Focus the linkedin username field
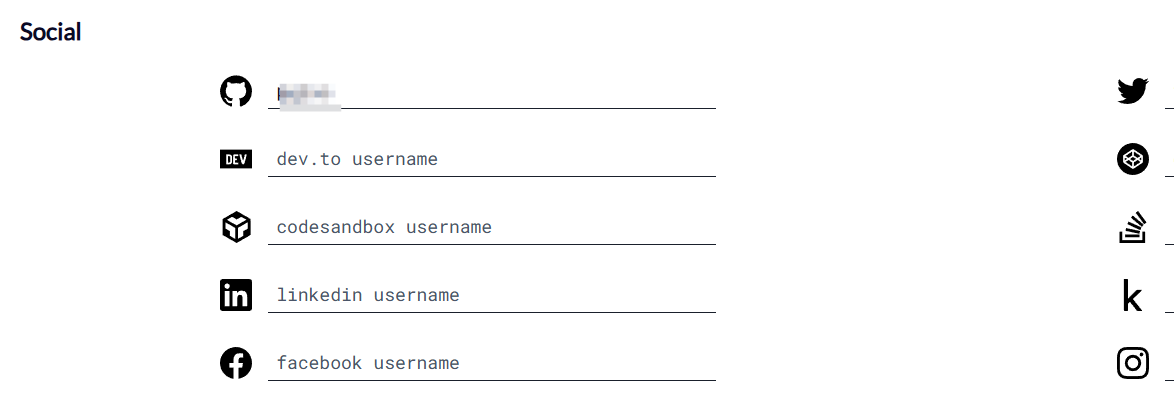This screenshot has width=1174, height=406. [492, 297]
